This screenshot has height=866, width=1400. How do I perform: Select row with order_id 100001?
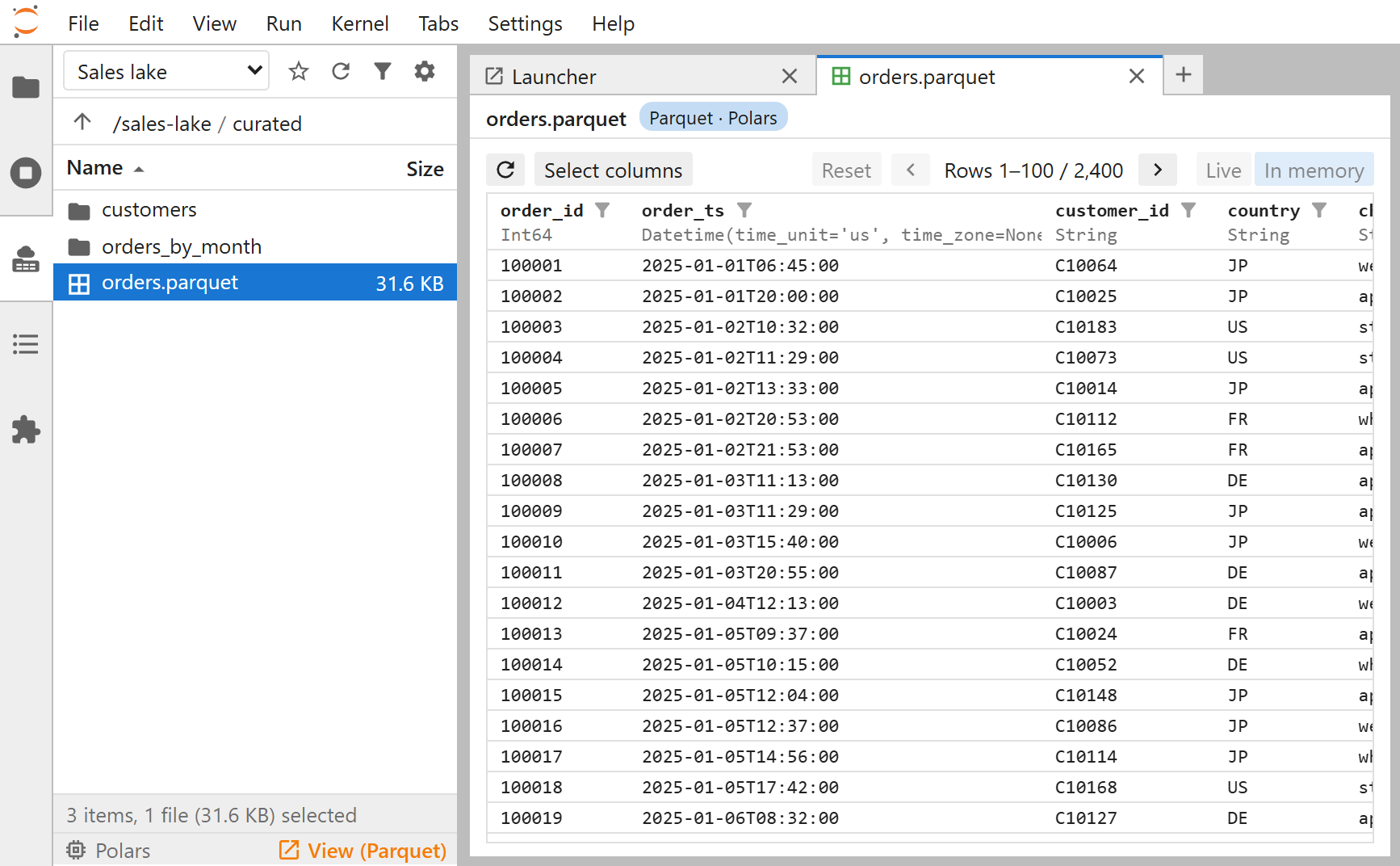[x=929, y=265]
